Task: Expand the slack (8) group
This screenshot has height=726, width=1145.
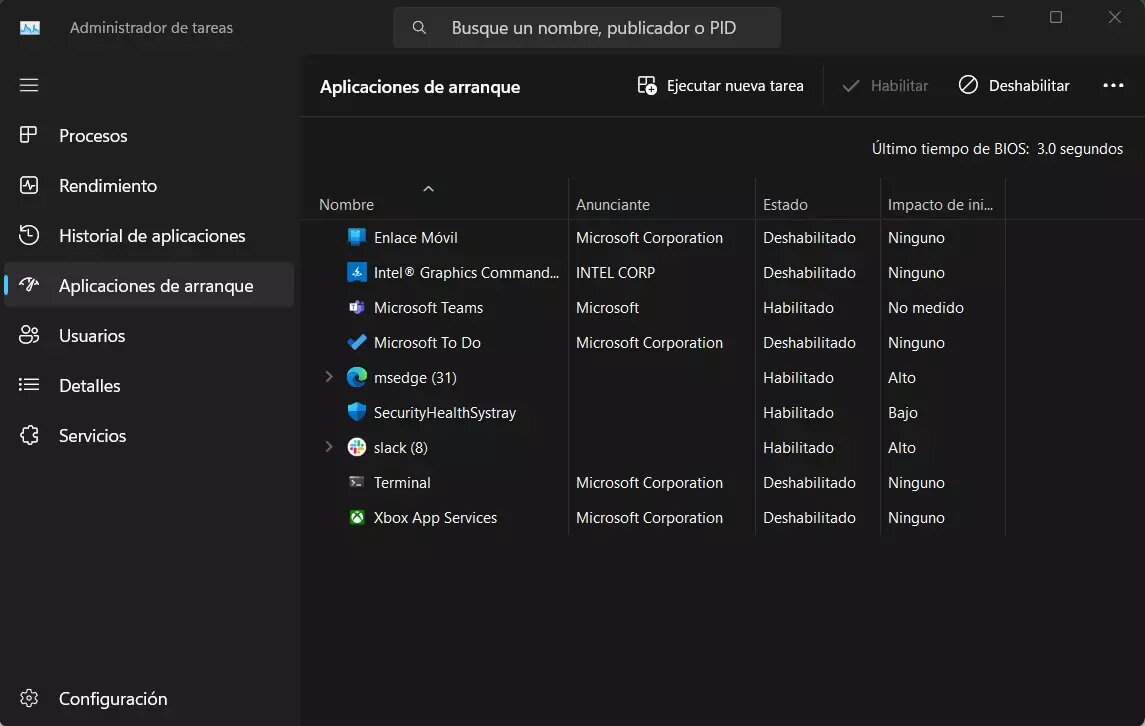Action: 329,448
